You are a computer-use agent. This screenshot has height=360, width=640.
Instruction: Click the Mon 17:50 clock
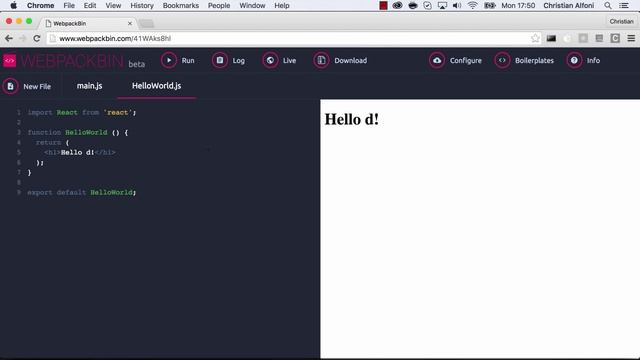click(x=518, y=6)
